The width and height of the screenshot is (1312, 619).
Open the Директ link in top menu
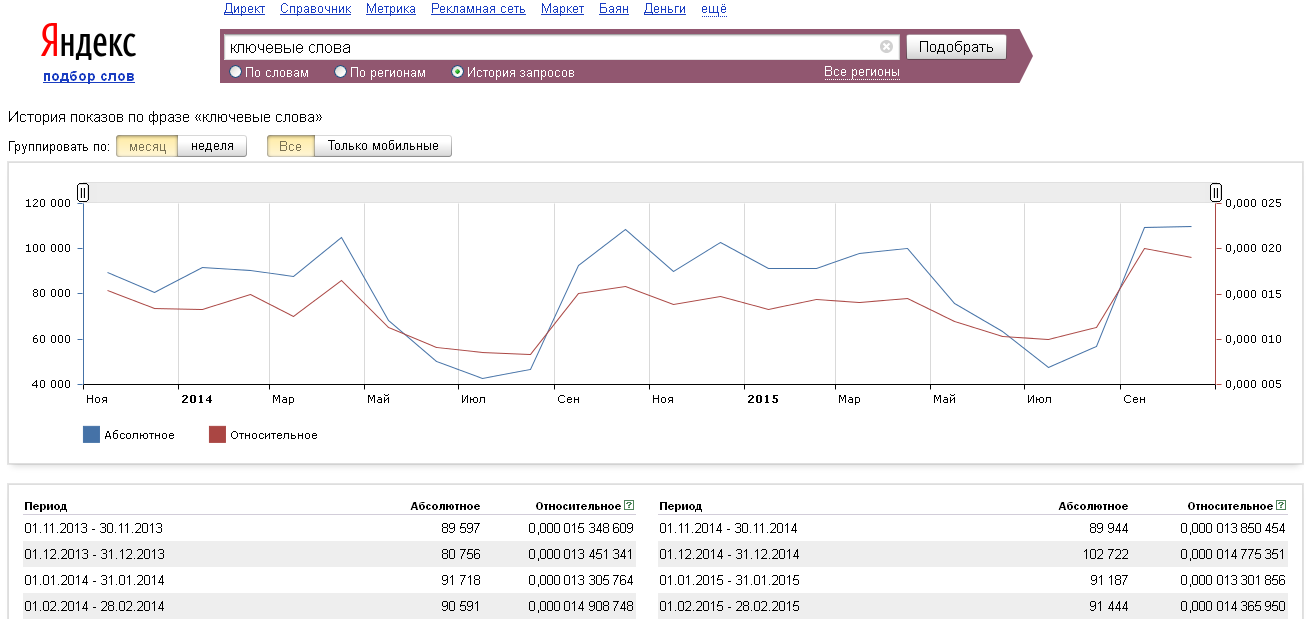[245, 9]
